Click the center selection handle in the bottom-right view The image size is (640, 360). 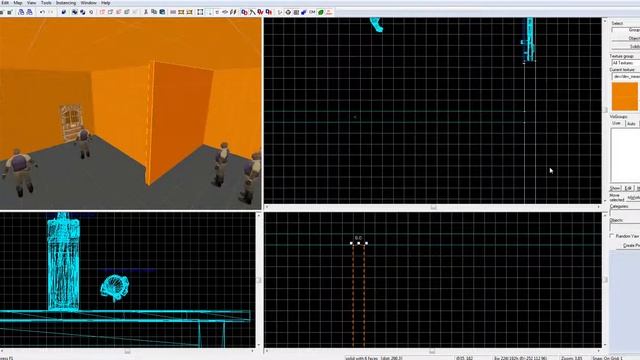(359, 243)
